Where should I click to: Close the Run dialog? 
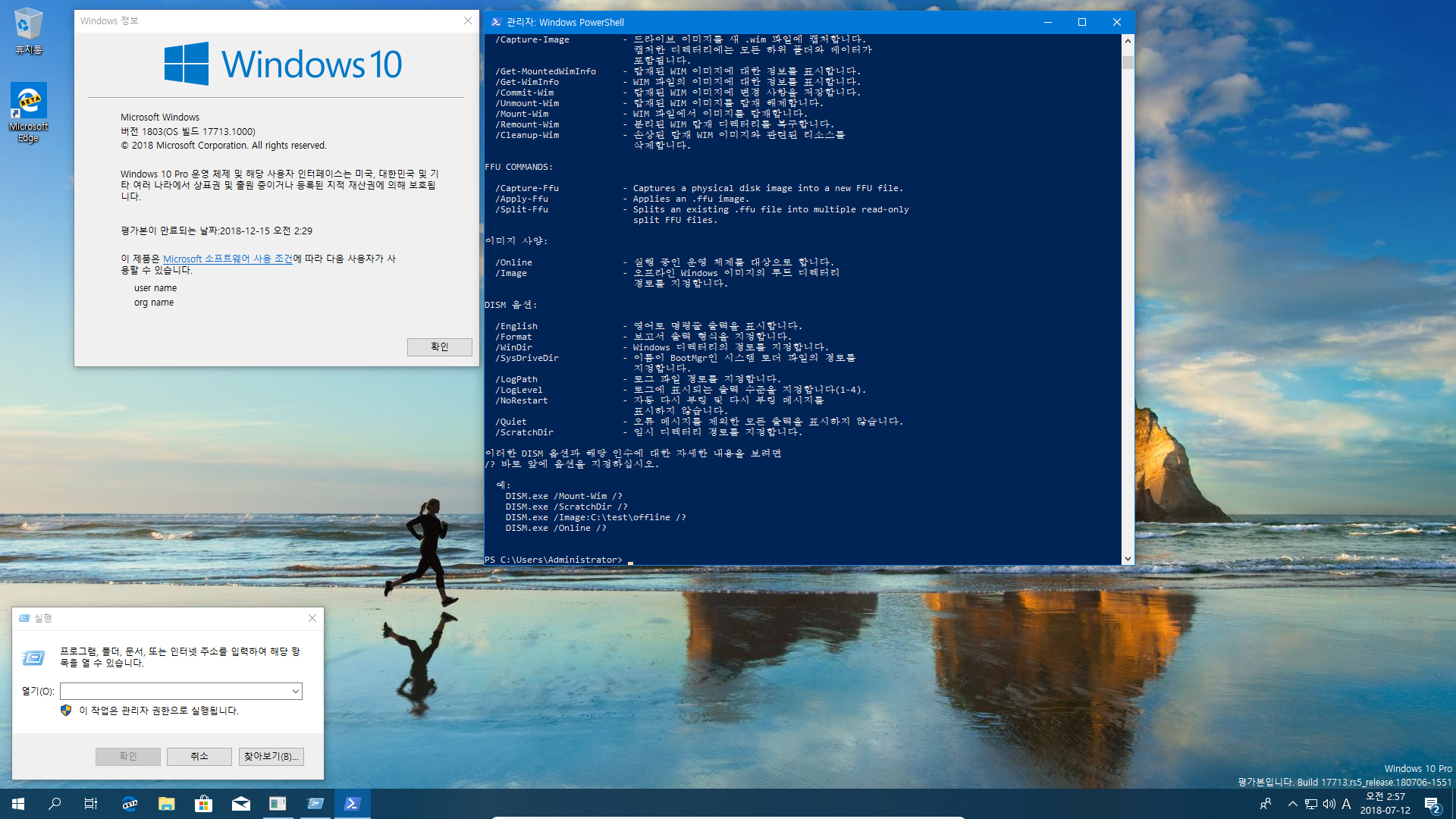(312, 618)
